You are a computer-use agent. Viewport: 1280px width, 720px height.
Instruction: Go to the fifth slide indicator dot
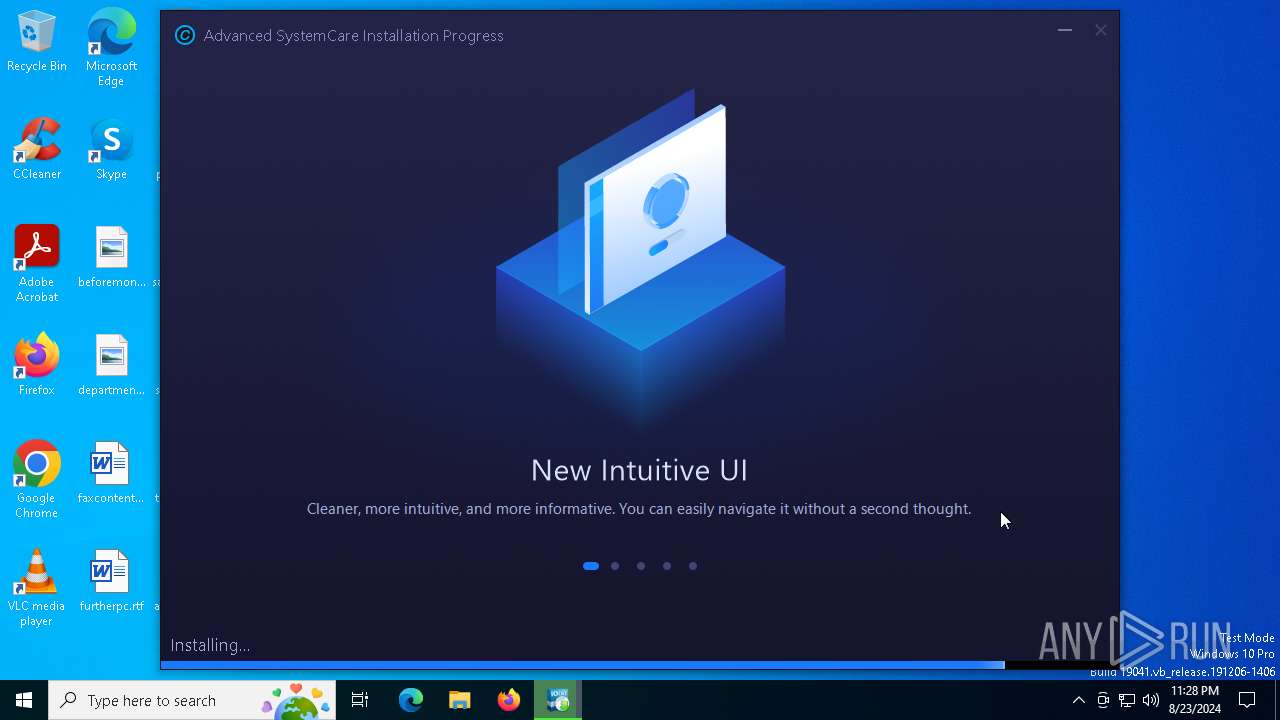(693, 566)
